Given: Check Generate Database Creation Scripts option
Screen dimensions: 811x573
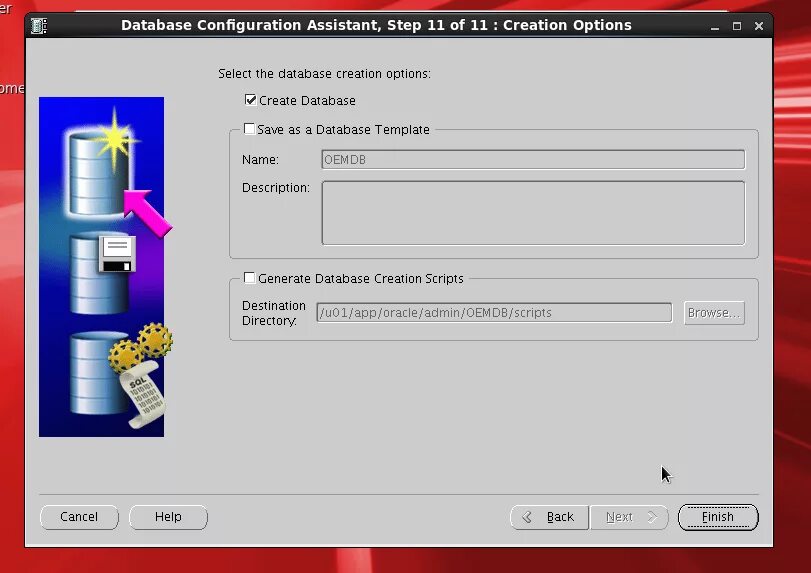Looking at the screenshot, I should [x=249, y=278].
